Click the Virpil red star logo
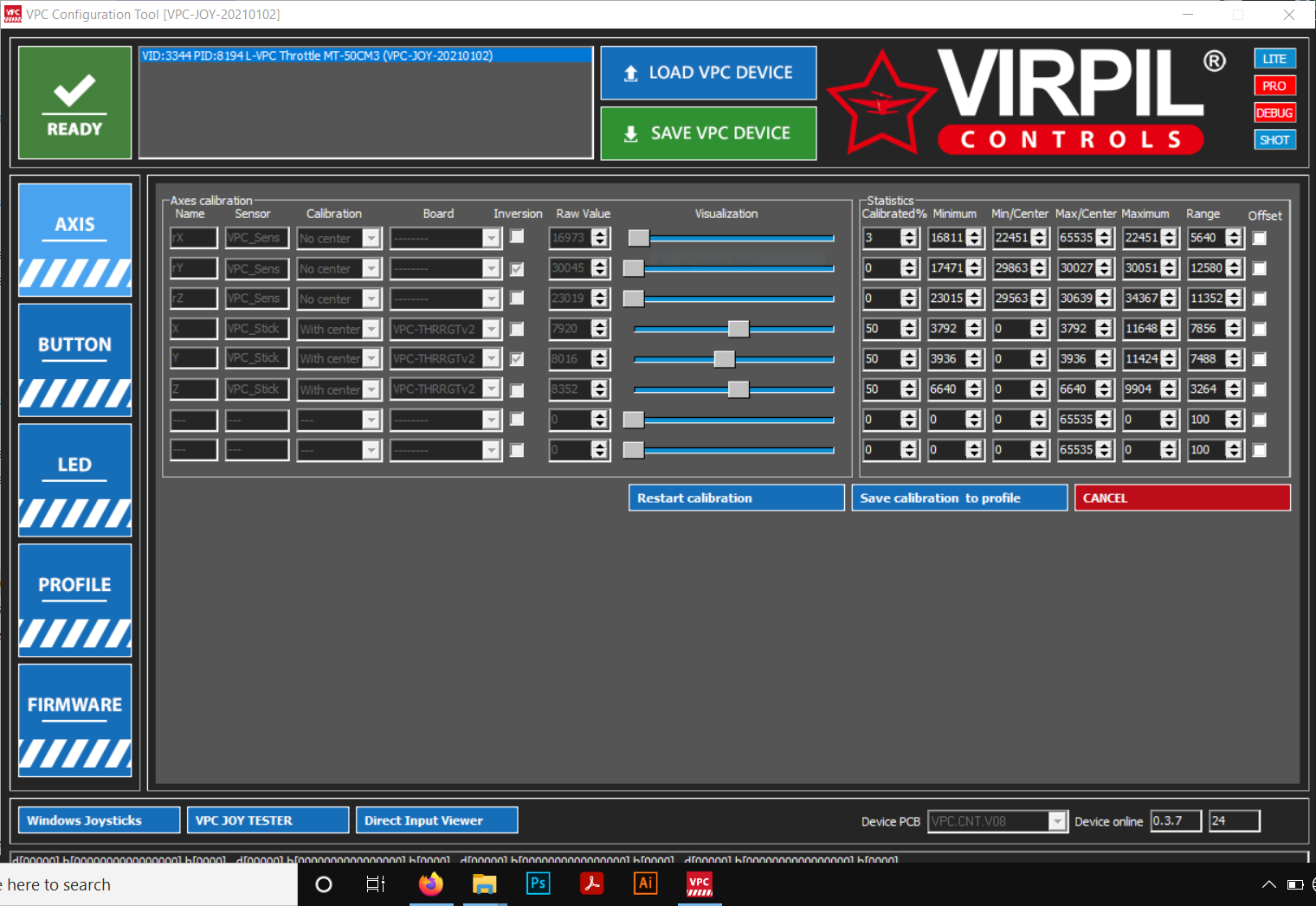The height and width of the screenshot is (906, 1316). 881,104
